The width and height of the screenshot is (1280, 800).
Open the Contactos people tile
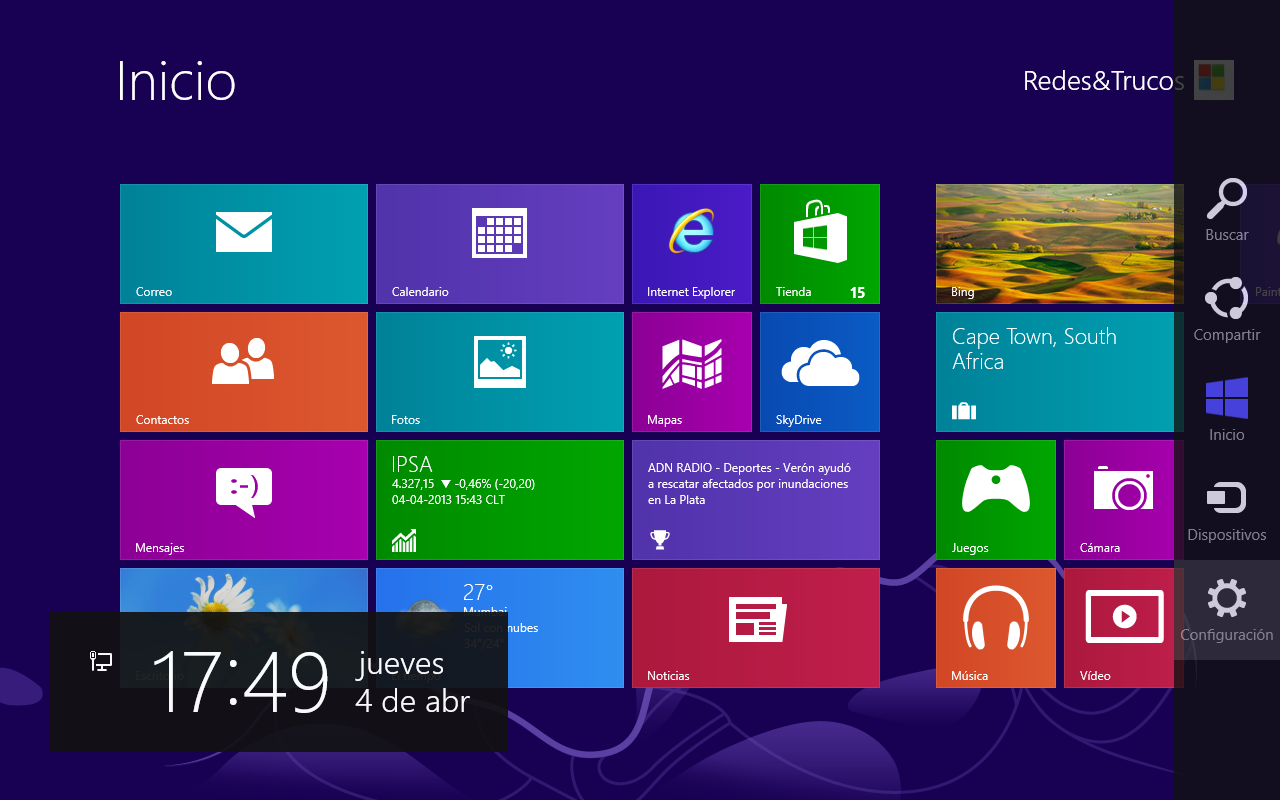click(244, 372)
